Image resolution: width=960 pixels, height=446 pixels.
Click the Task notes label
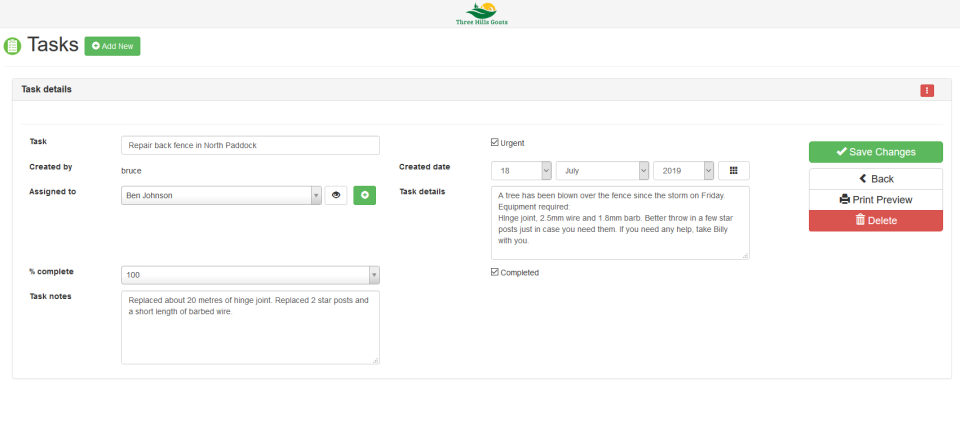click(x=50, y=296)
